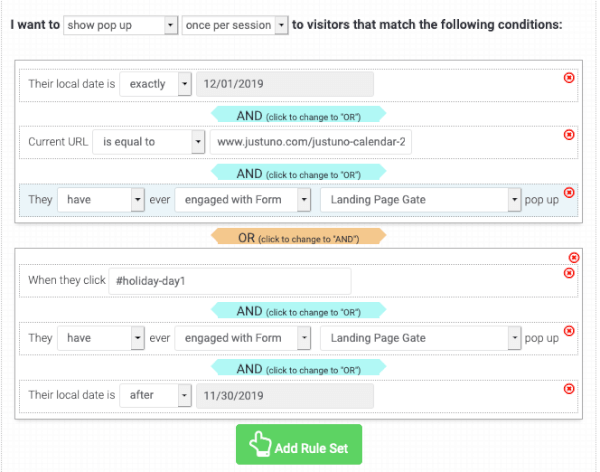This screenshot has height=472, width=600.
Task: Open the 'show pop up' action dropdown
Action: point(120,23)
